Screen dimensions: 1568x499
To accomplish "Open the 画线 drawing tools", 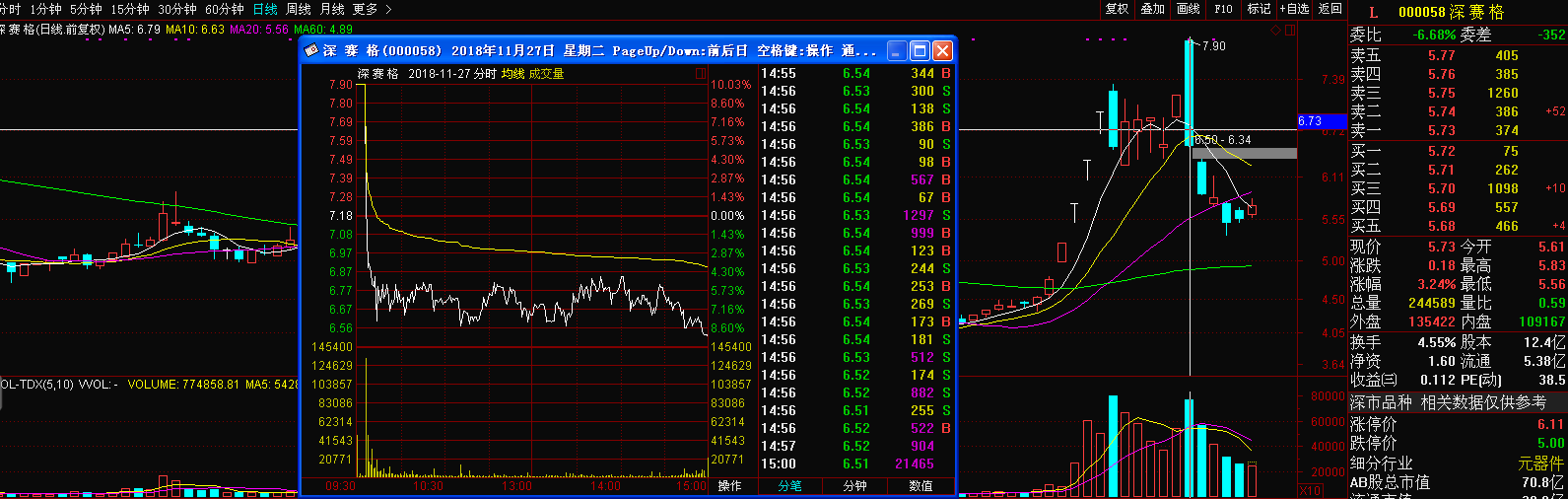I will [1189, 9].
